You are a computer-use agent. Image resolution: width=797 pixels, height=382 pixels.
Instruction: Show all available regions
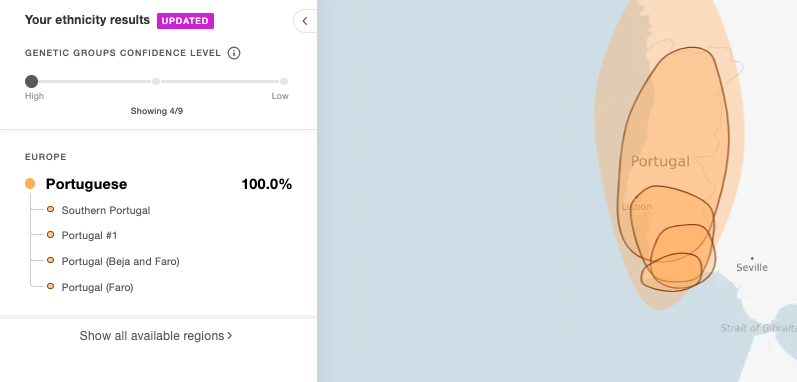pyautogui.click(x=156, y=336)
